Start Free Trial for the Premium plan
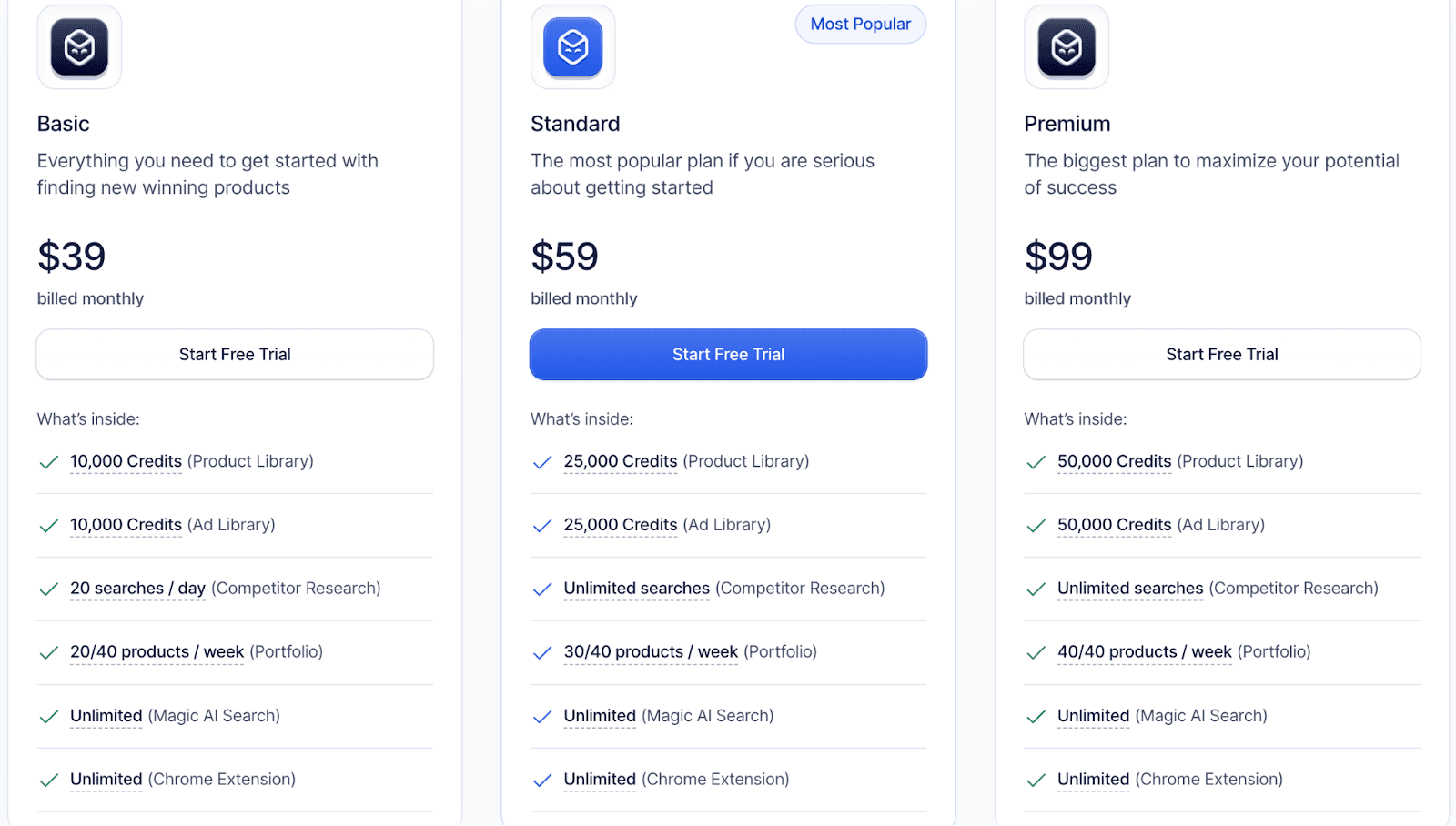The height and width of the screenshot is (826, 1456). click(x=1221, y=354)
